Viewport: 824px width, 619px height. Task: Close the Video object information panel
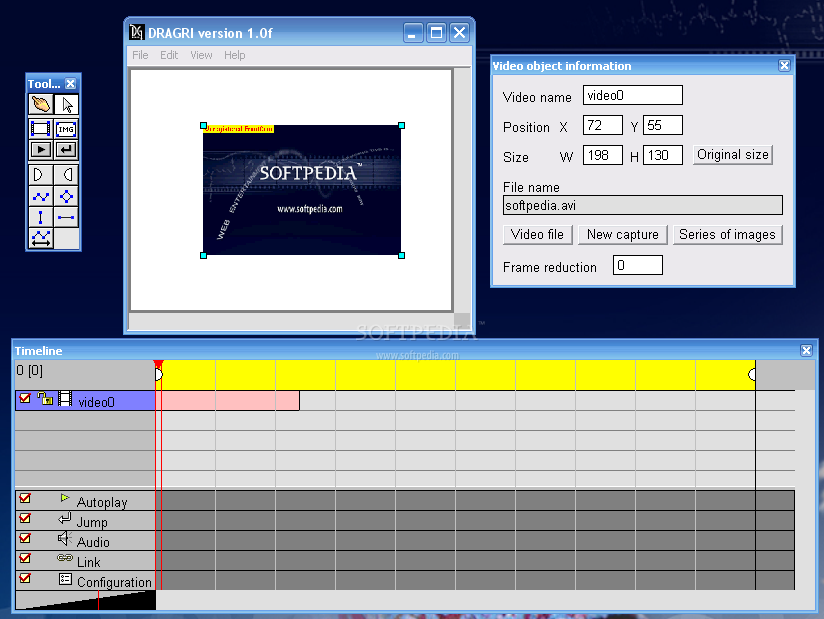click(784, 65)
